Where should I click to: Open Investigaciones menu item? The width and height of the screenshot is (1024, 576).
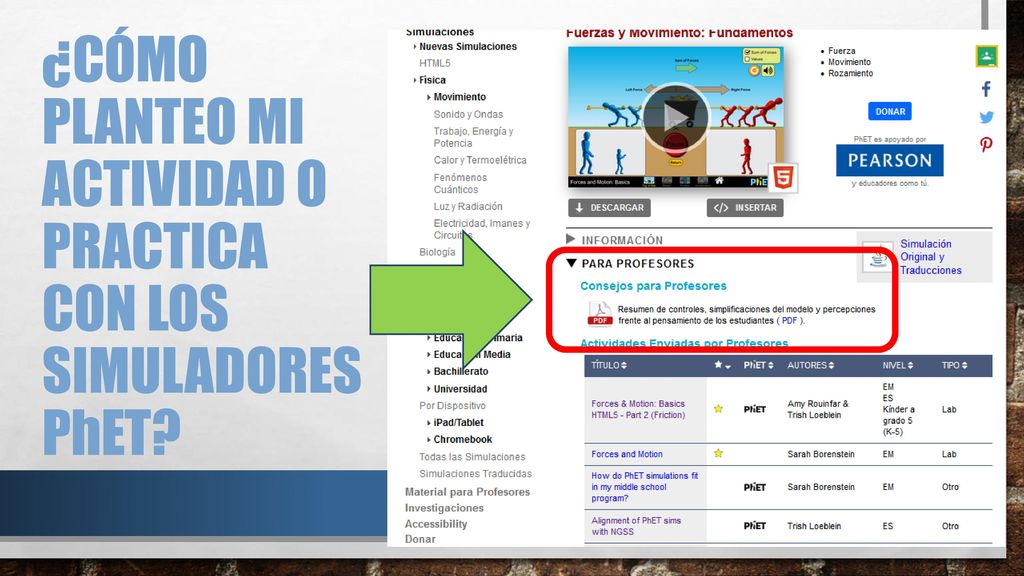click(x=444, y=507)
